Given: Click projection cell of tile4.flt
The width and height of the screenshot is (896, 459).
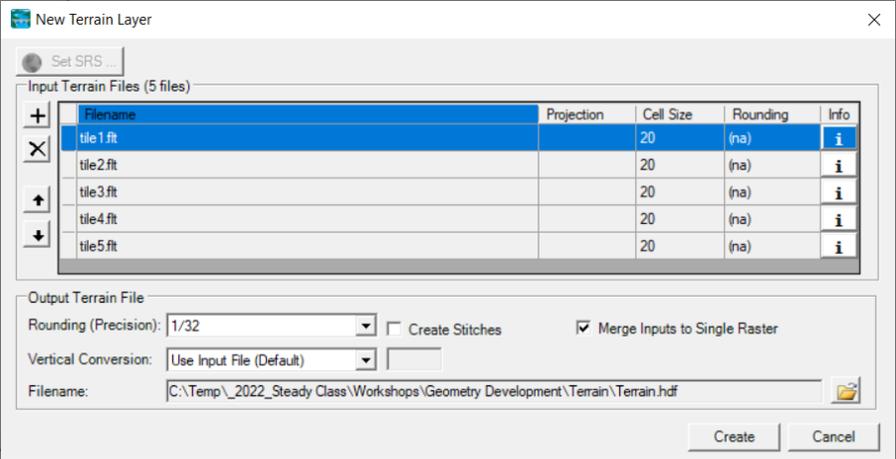Looking at the screenshot, I should coord(587,219).
